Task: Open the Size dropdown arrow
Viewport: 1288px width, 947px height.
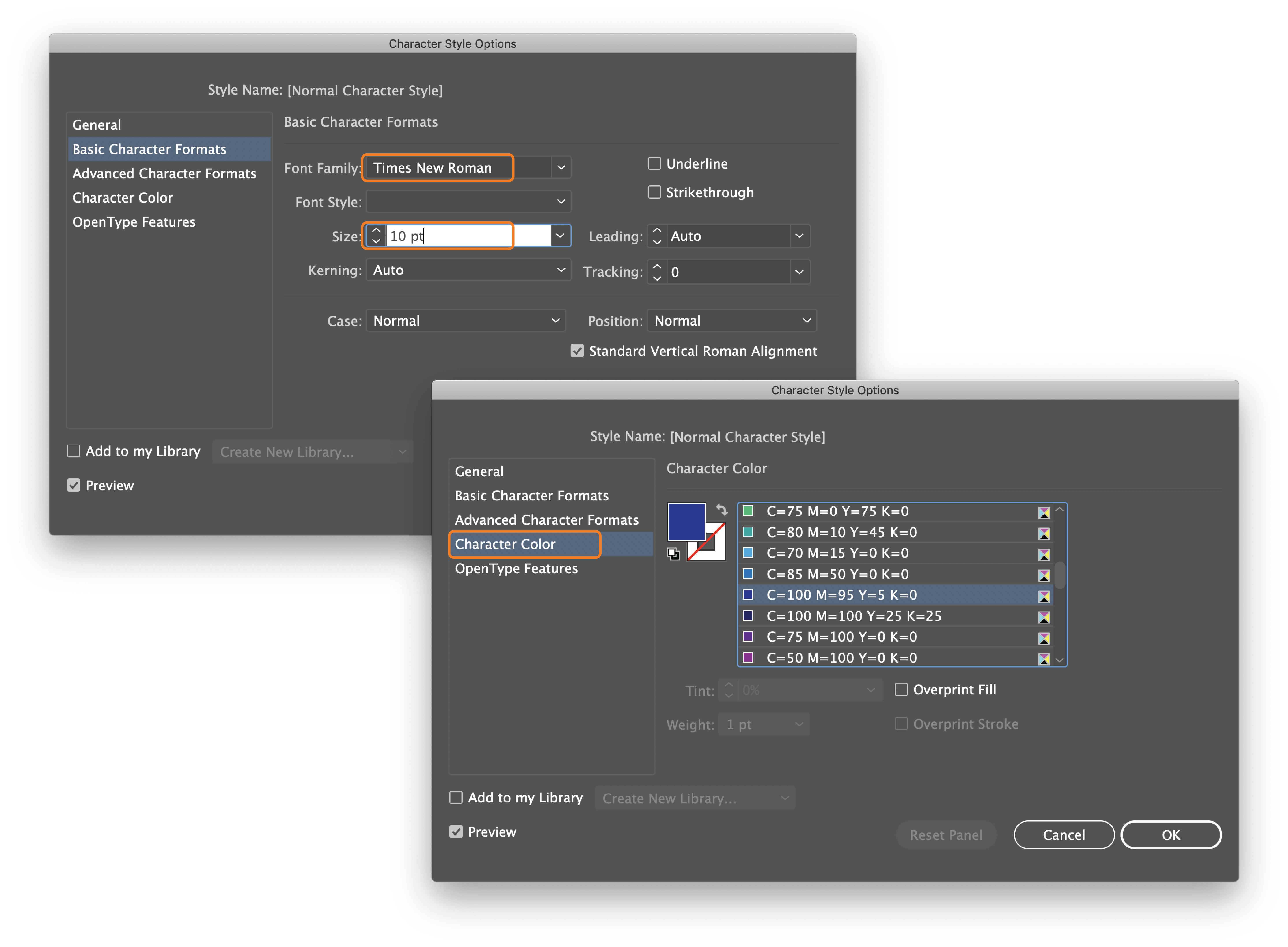Action: 561,236
